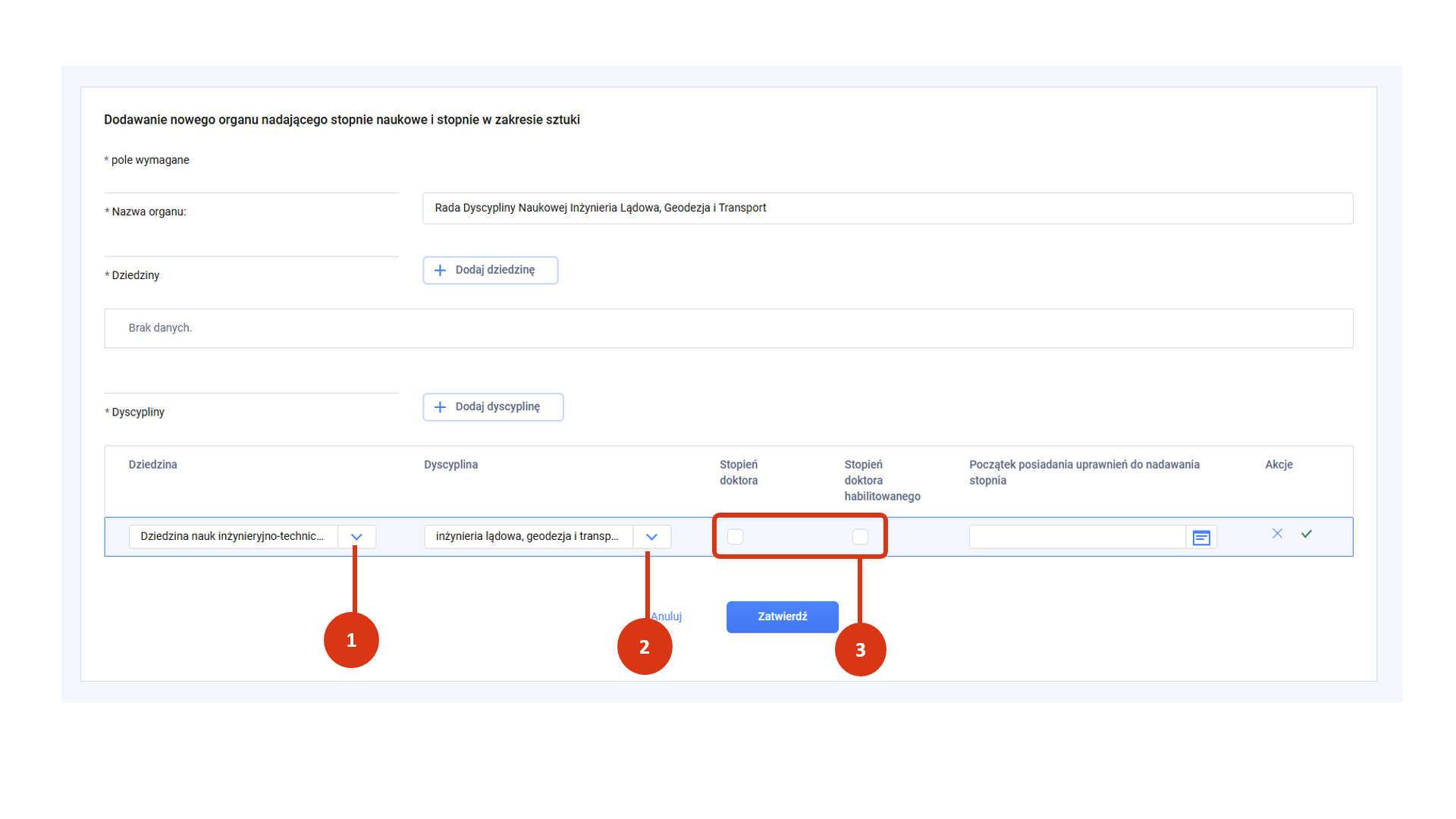Click plus icon in Dodaj dyscyplinę button
Viewport: 1456px width, 819px height.
pyautogui.click(x=440, y=407)
